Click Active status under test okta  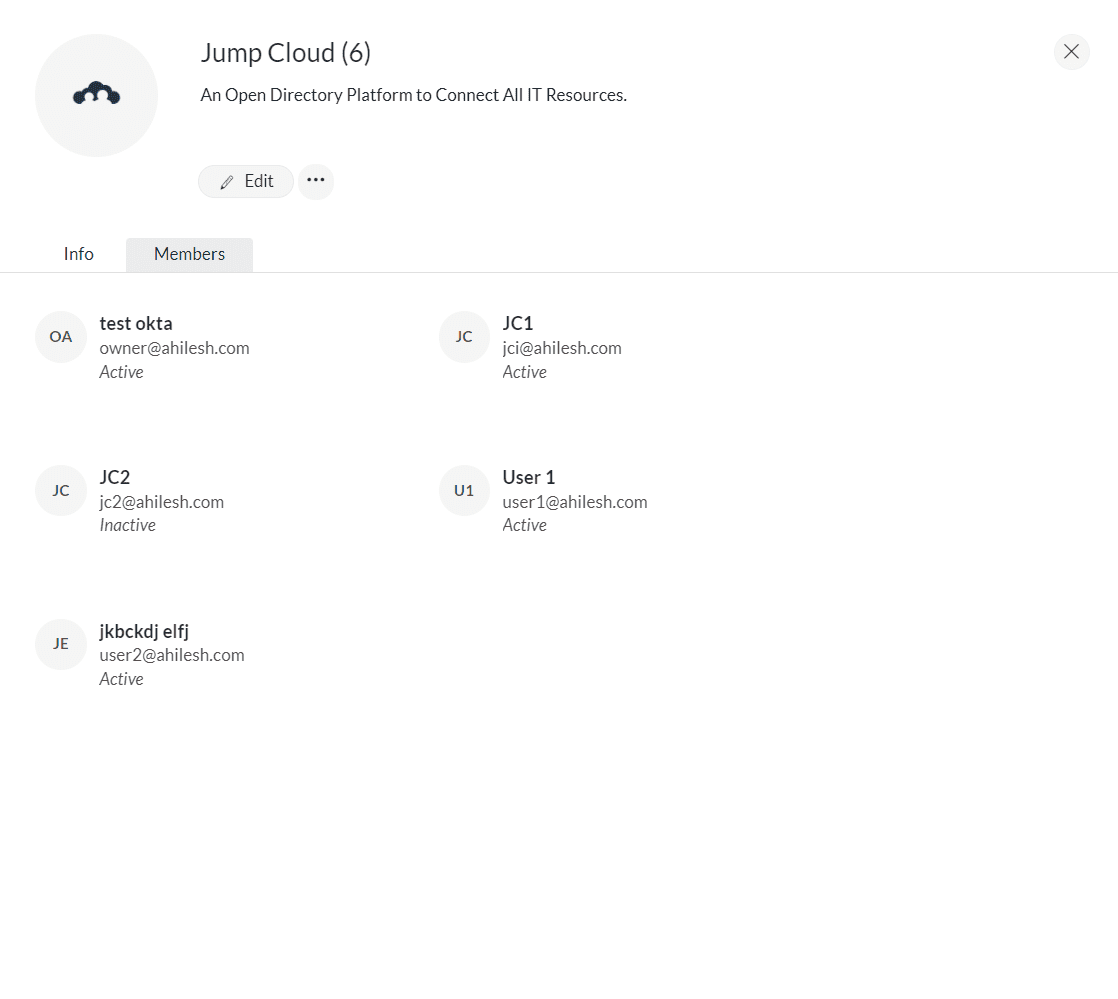click(x=121, y=372)
